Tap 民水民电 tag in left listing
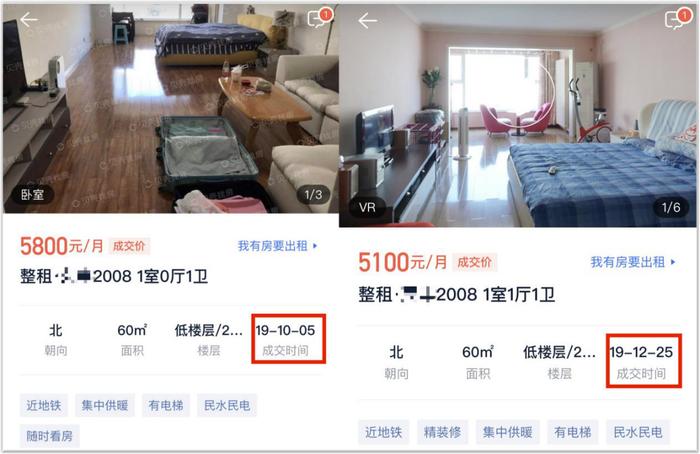The image size is (700, 454). tap(227, 405)
